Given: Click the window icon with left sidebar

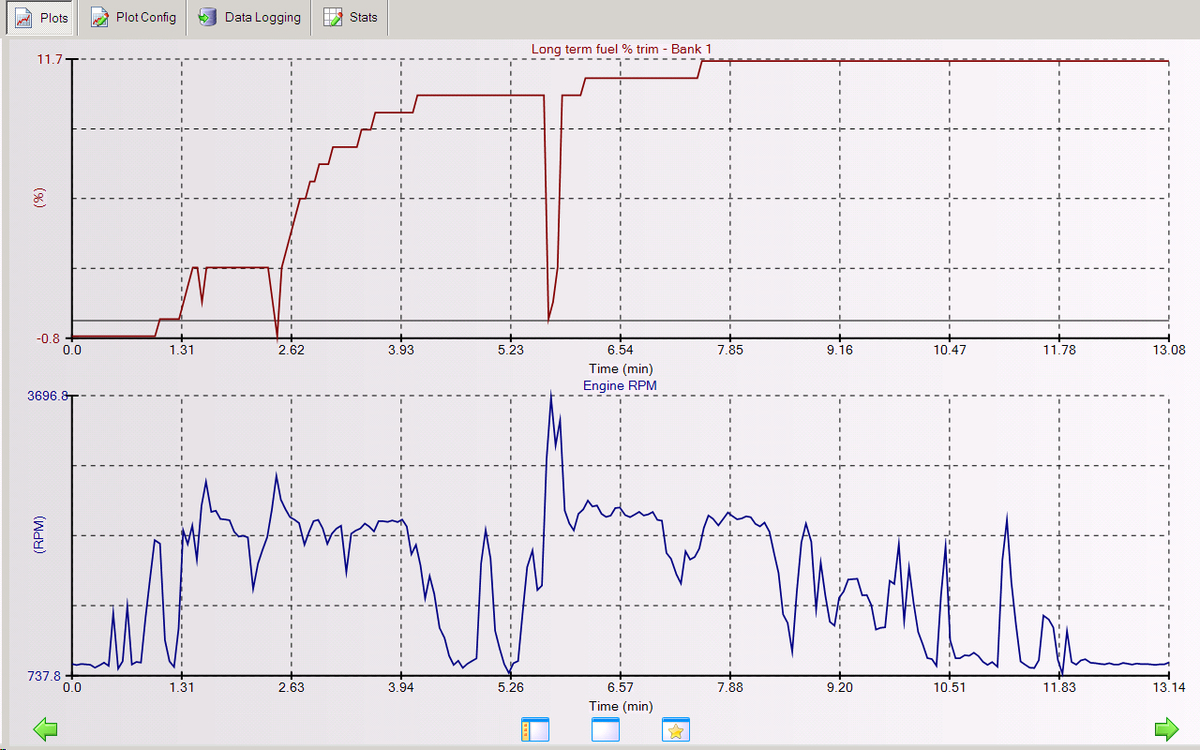Looking at the screenshot, I should 535,729.
